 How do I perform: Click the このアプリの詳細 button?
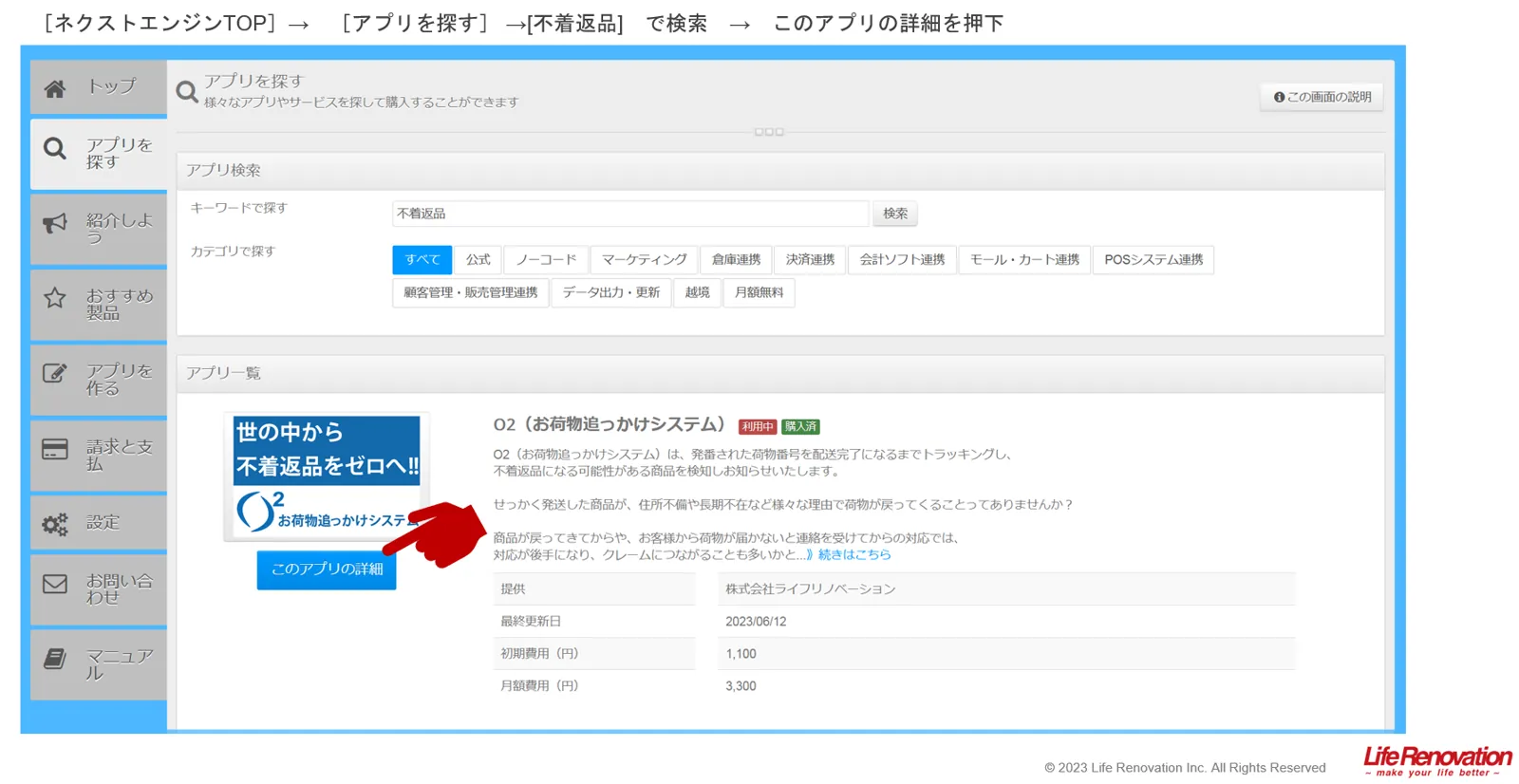tap(327, 569)
